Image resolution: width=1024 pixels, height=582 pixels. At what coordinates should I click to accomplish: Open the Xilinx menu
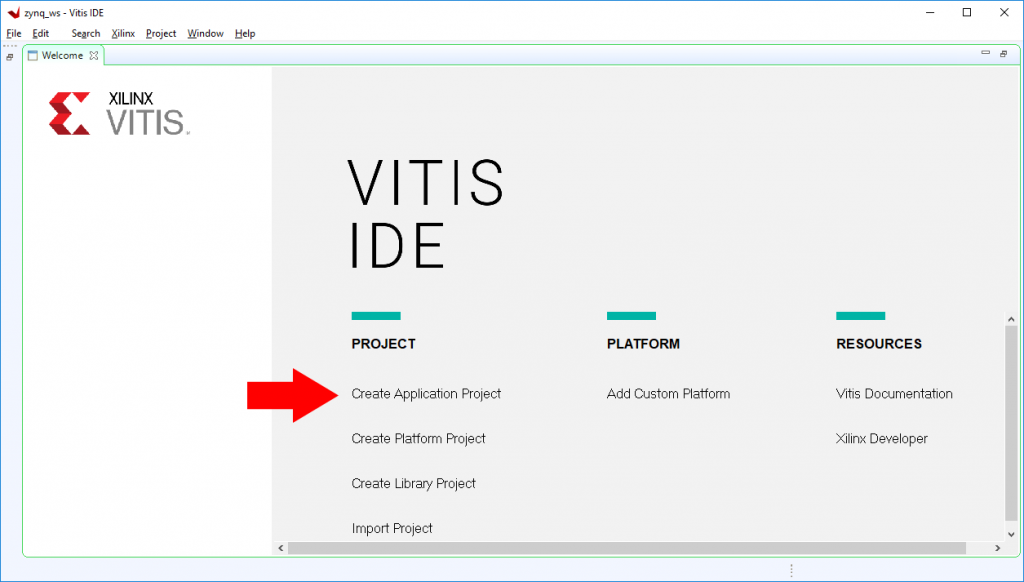(123, 33)
